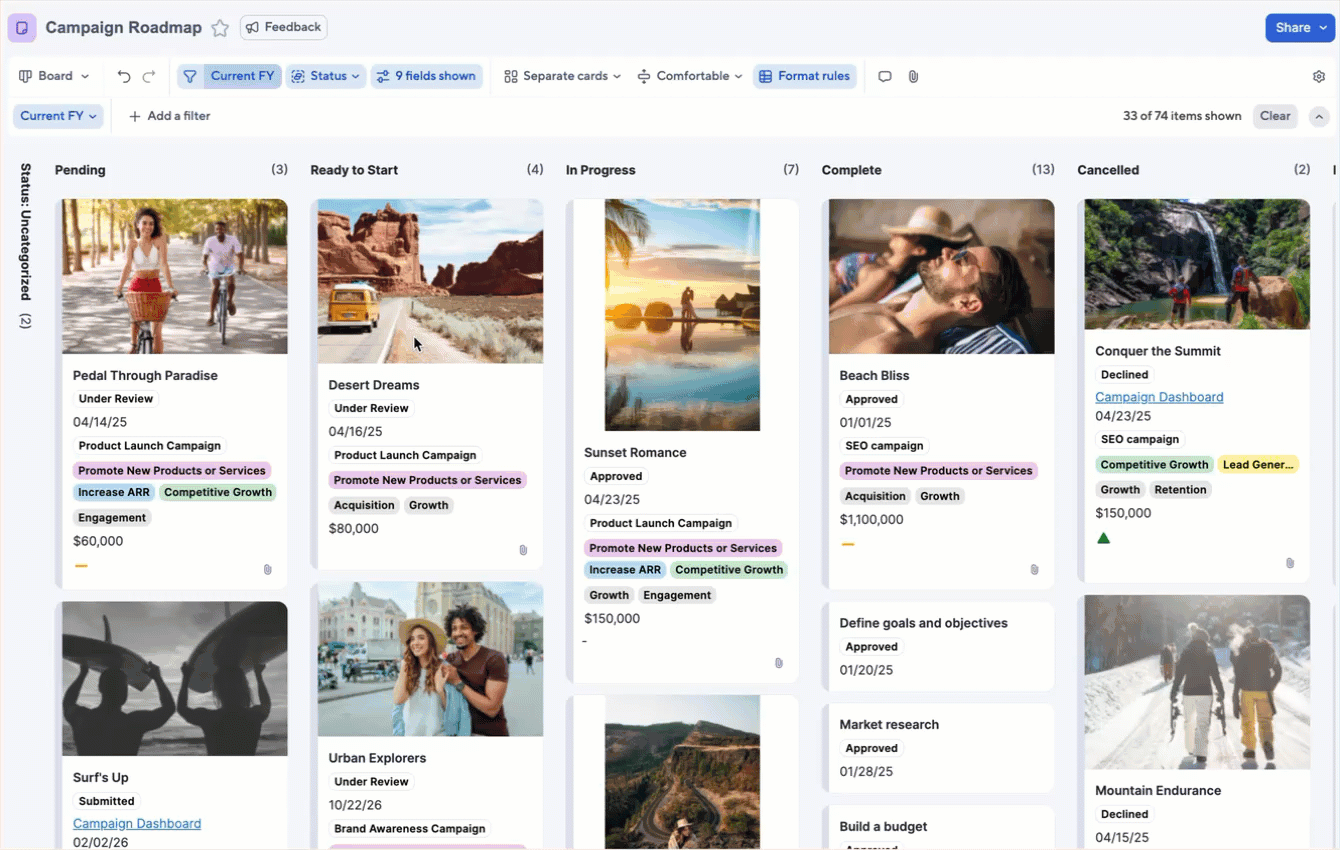Image resolution: width=1340 pixels, height=850 pixels.
Task: Clear the active filters
Action: click(1275, 116)
